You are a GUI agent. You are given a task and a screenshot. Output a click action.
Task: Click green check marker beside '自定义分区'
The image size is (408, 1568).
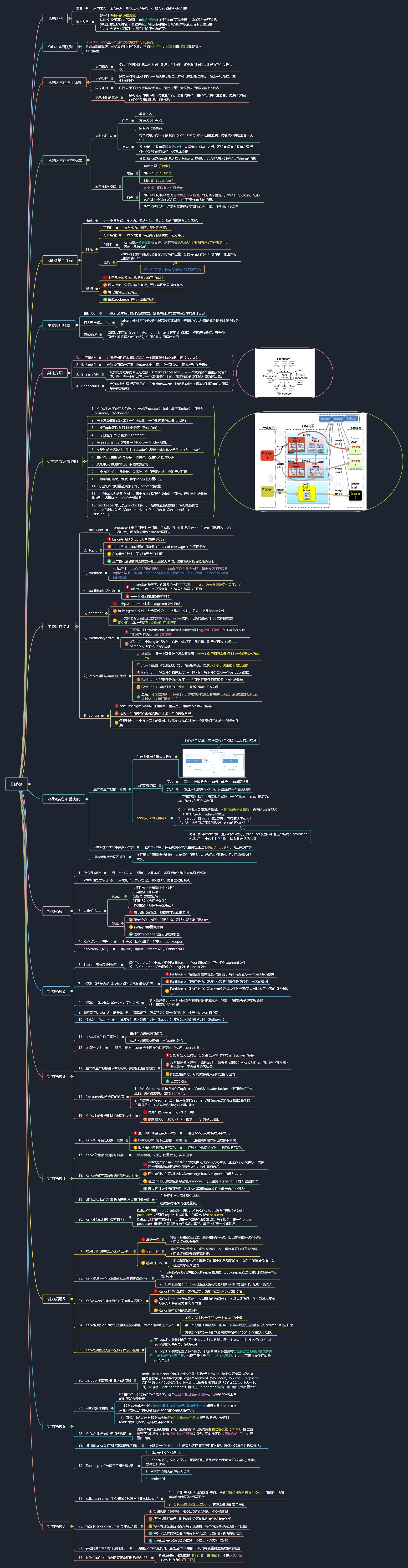(x=167, y=1082)
